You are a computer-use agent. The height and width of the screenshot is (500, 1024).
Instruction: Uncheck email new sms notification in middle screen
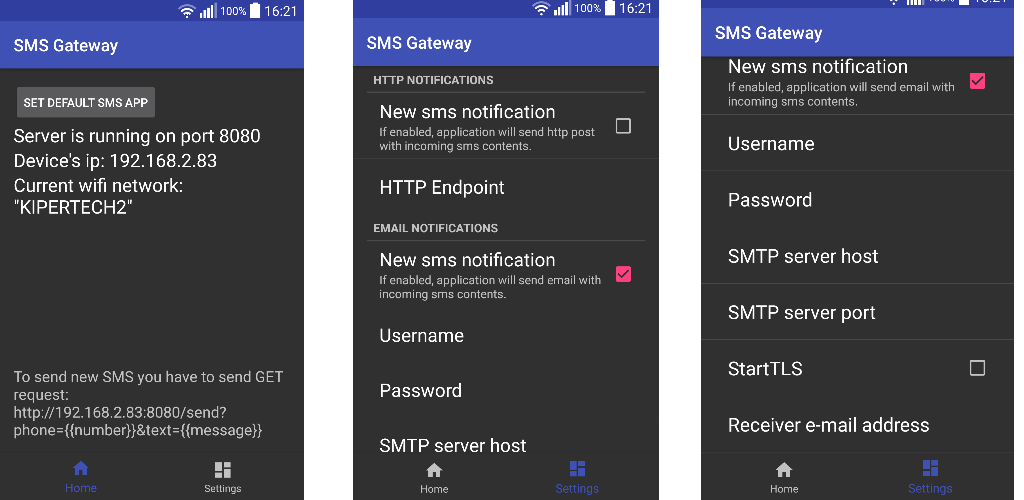[623, 274]
